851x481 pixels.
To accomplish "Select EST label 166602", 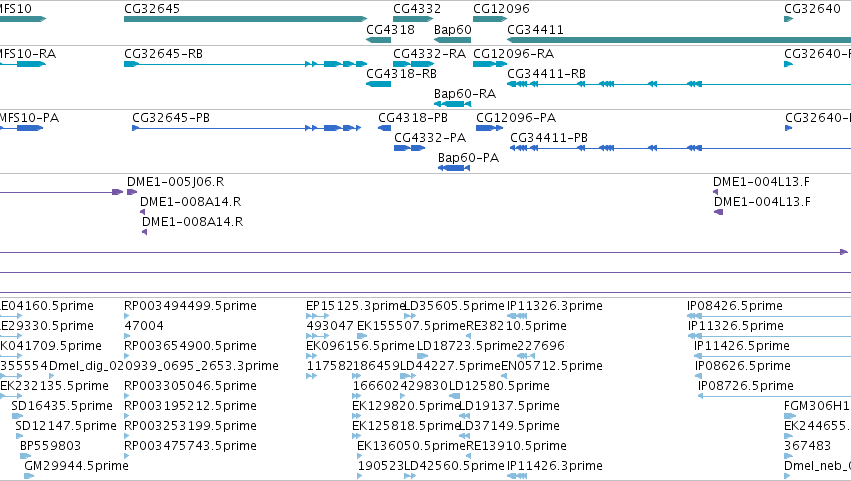I will 376,386.
